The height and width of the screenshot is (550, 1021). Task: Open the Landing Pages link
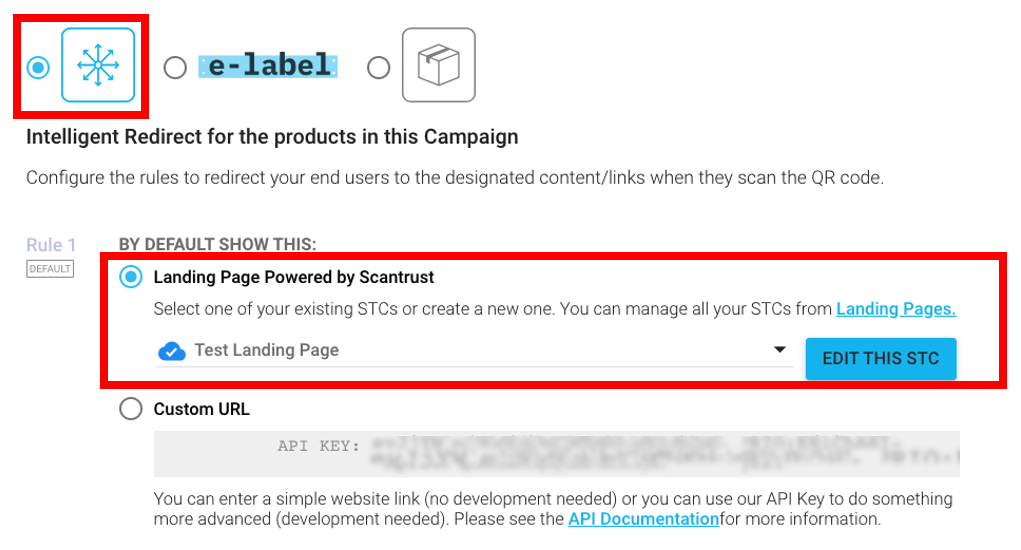(x=896, y=309)
